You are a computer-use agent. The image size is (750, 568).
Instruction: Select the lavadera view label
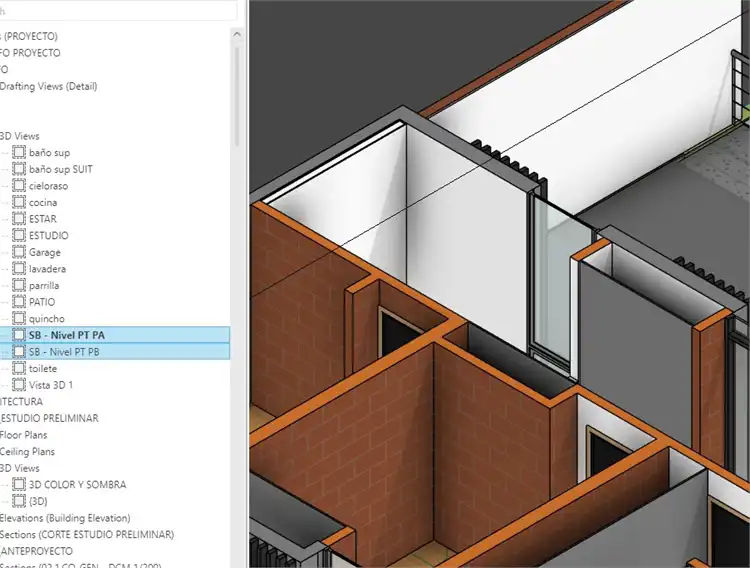[47, 268]
